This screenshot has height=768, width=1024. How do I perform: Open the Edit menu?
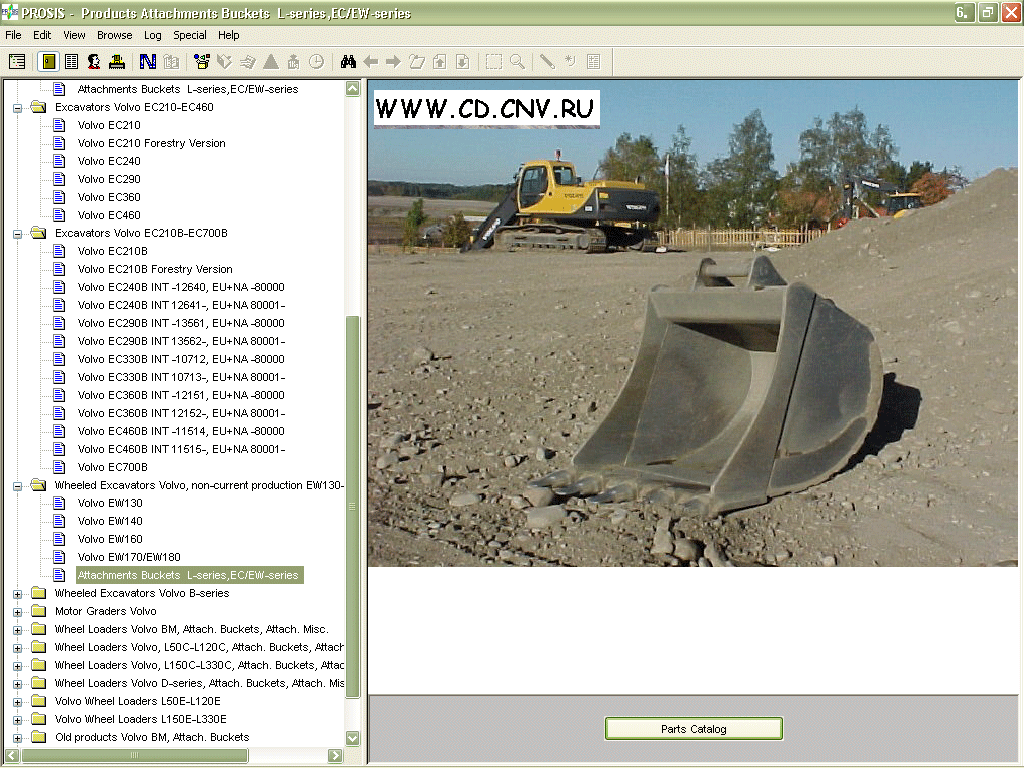pyautogui.click(x=42, y=35)
